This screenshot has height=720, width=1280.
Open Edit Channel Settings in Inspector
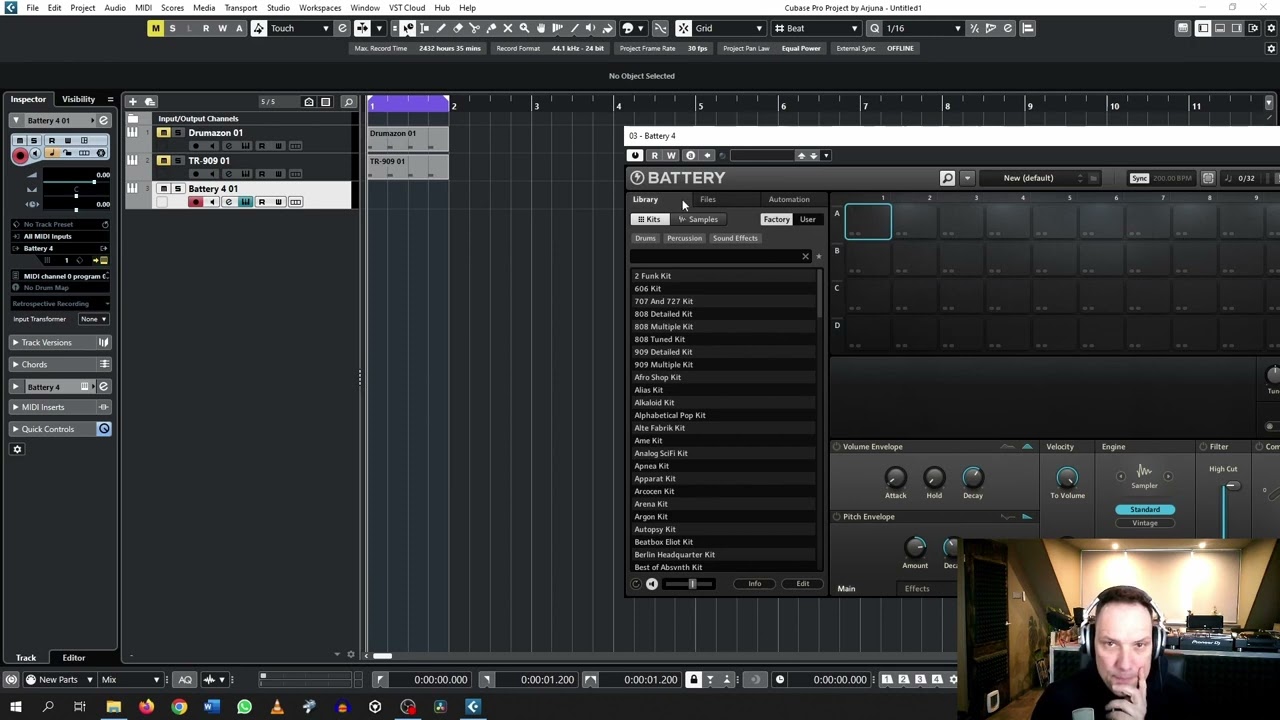tap(103, 120)
